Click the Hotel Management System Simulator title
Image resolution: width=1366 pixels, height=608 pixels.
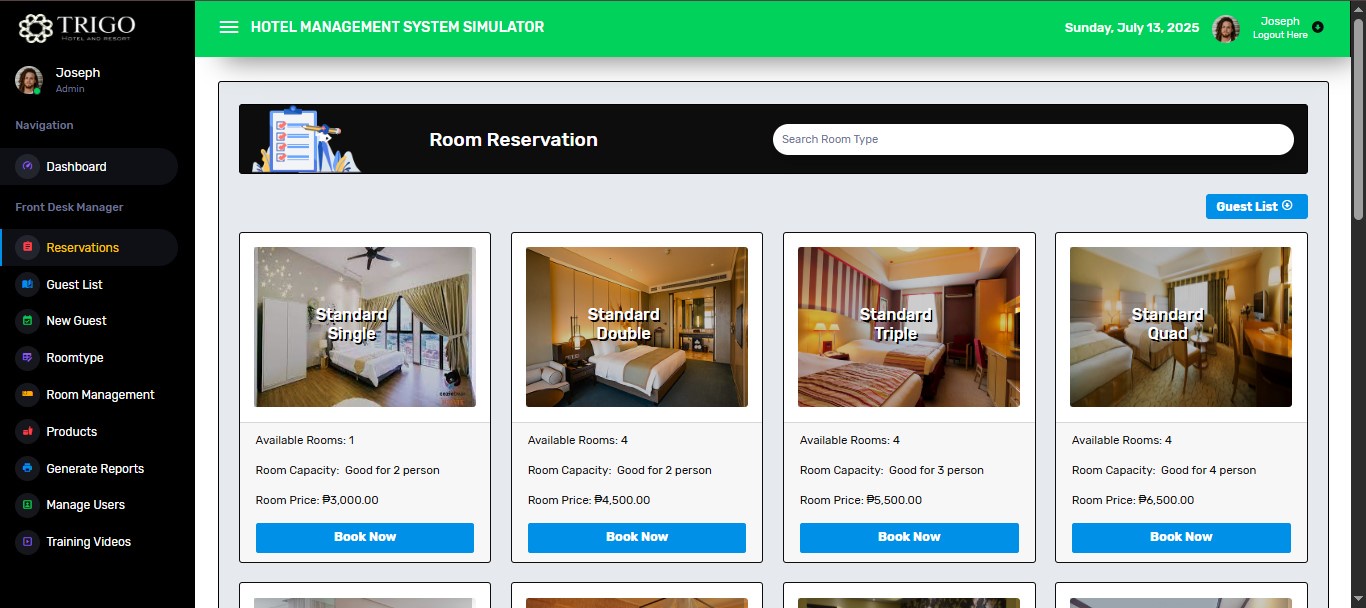(x=397, y=27)
